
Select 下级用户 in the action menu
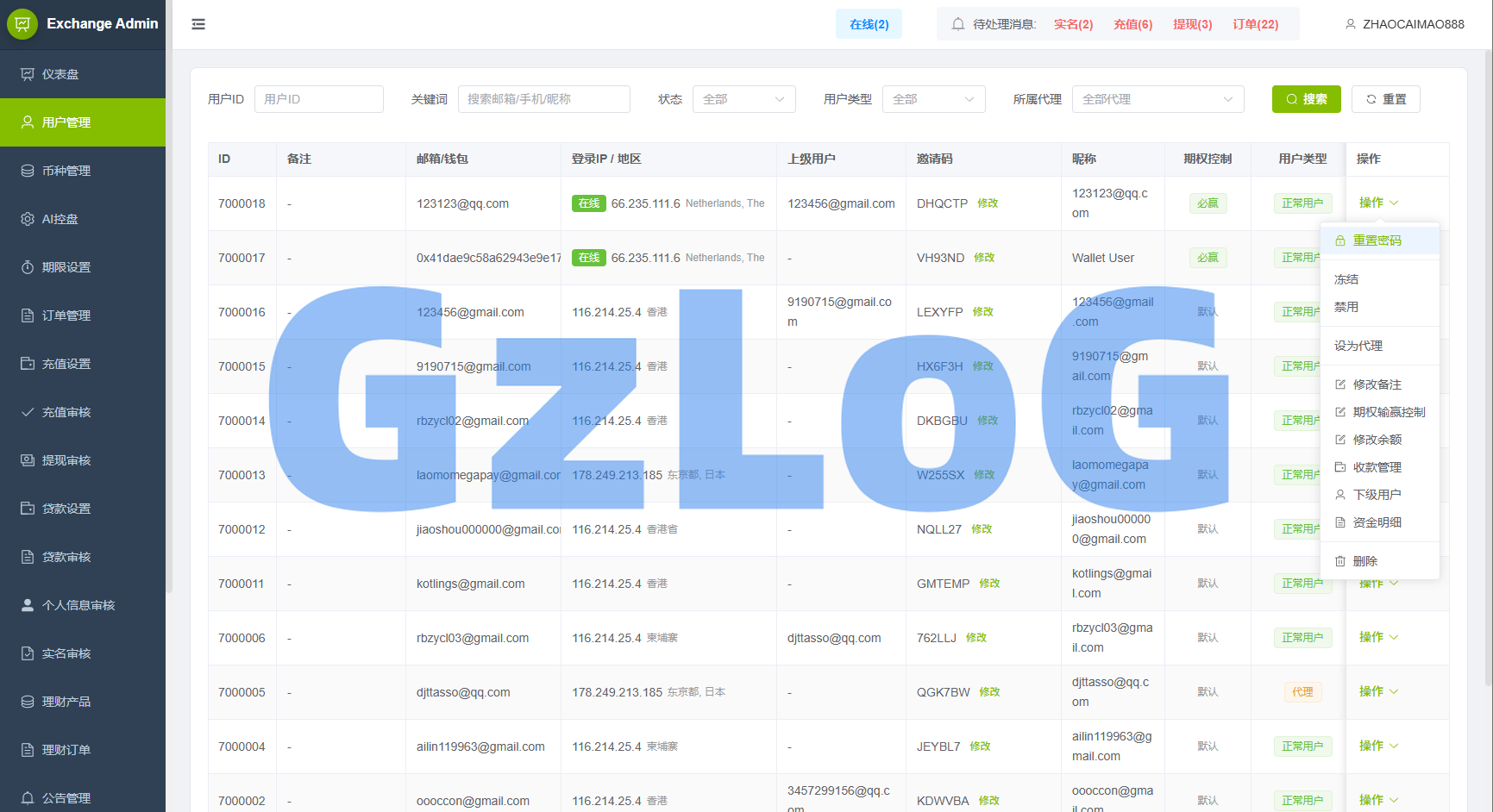click(1379, 495)
